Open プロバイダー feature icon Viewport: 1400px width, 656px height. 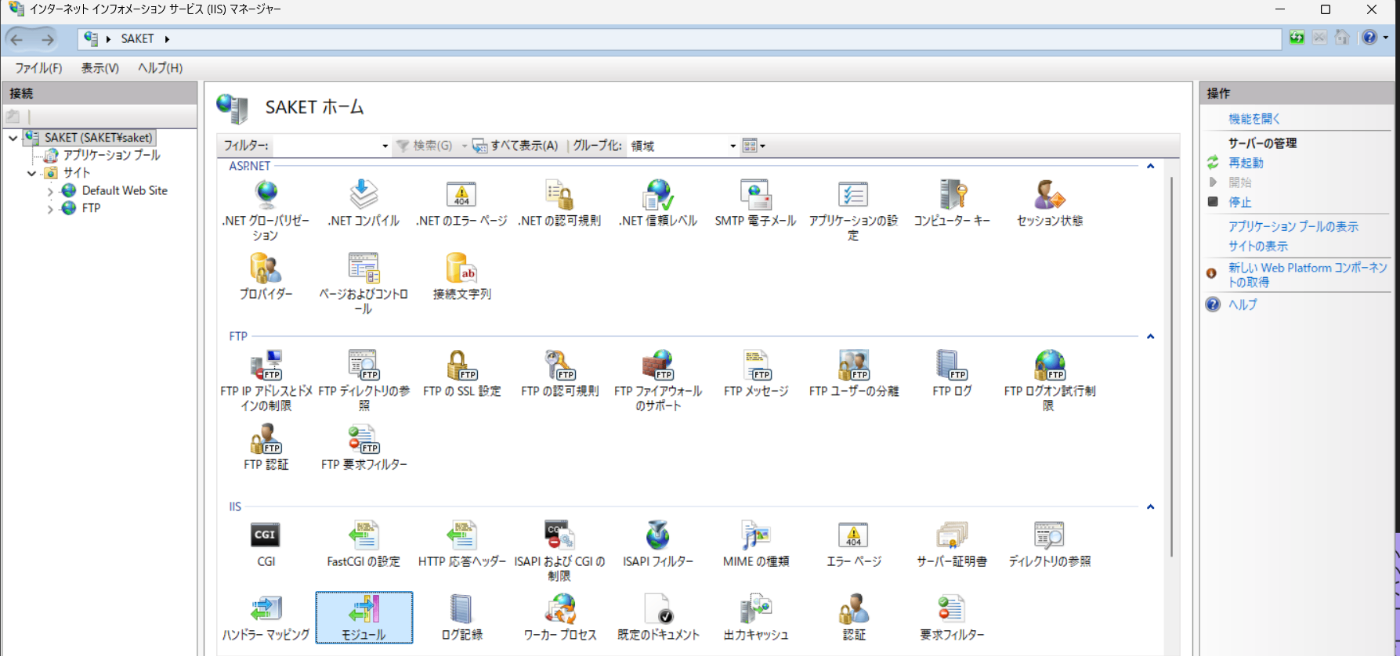[265, 277]
